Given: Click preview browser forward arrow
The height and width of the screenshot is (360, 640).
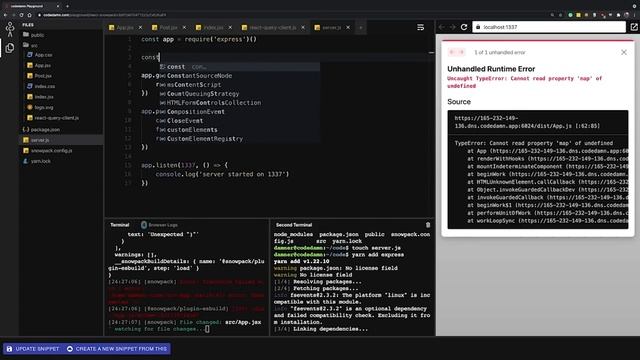Looking at the screenshot, I should [x=452, y=27].
